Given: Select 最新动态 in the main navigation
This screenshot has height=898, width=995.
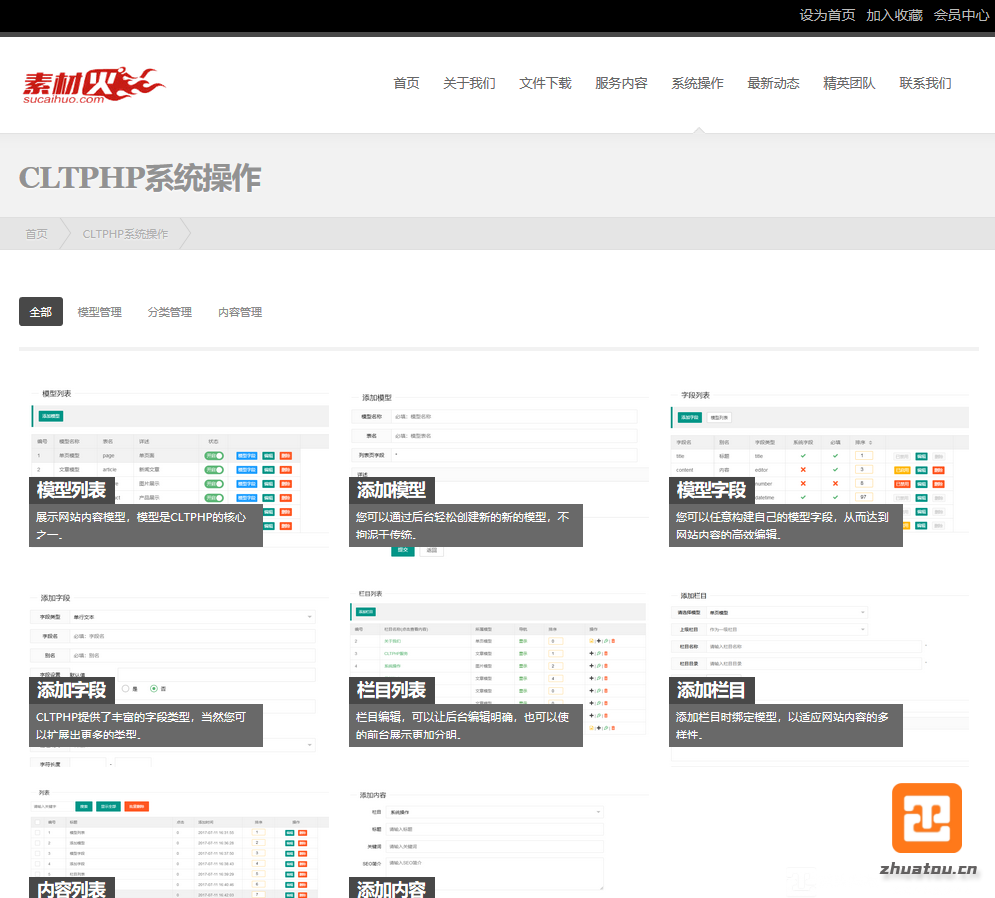Looking at the screenshot, I should [x=773, y=83].
